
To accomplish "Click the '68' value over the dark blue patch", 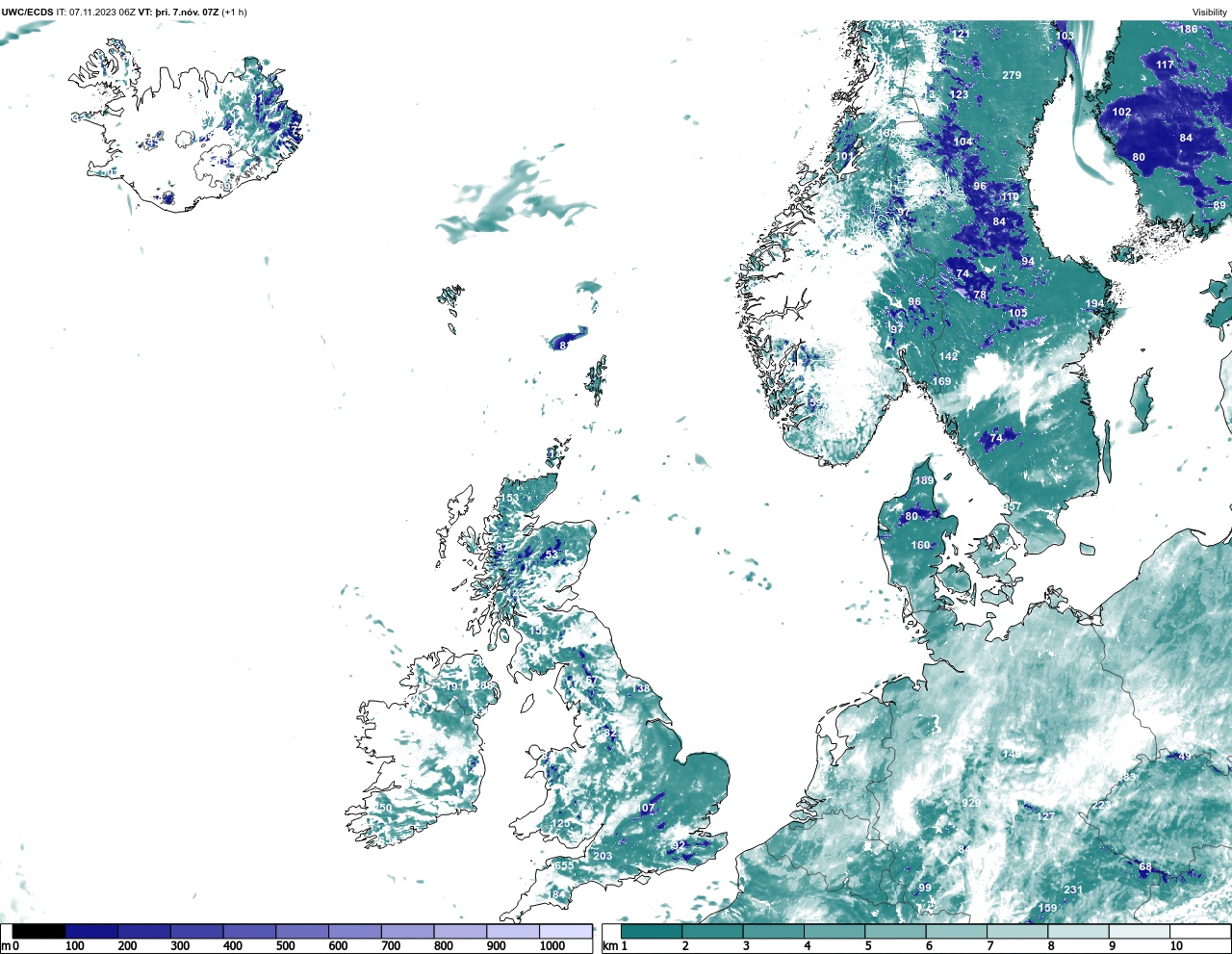I will coord(1145,867).
